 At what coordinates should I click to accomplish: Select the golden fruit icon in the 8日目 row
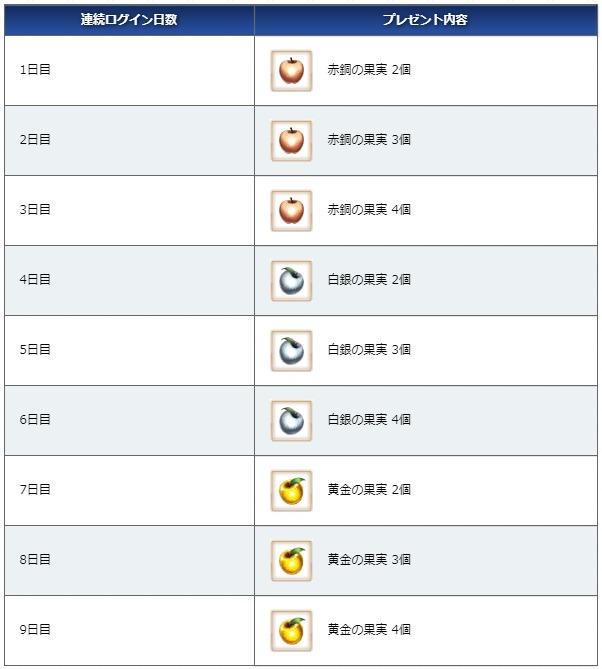(x=291, y=561)
